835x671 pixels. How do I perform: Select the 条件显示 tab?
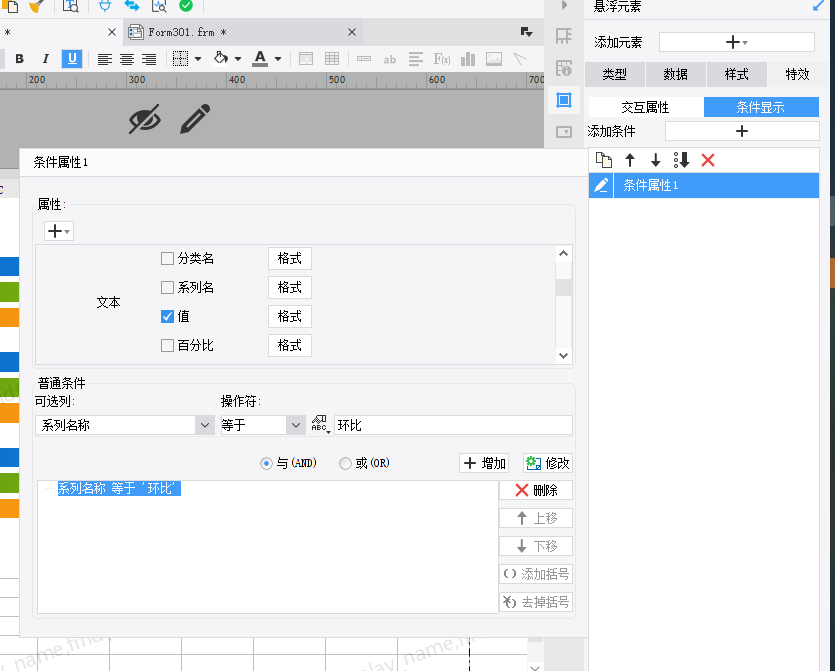(x=761, y=107)
